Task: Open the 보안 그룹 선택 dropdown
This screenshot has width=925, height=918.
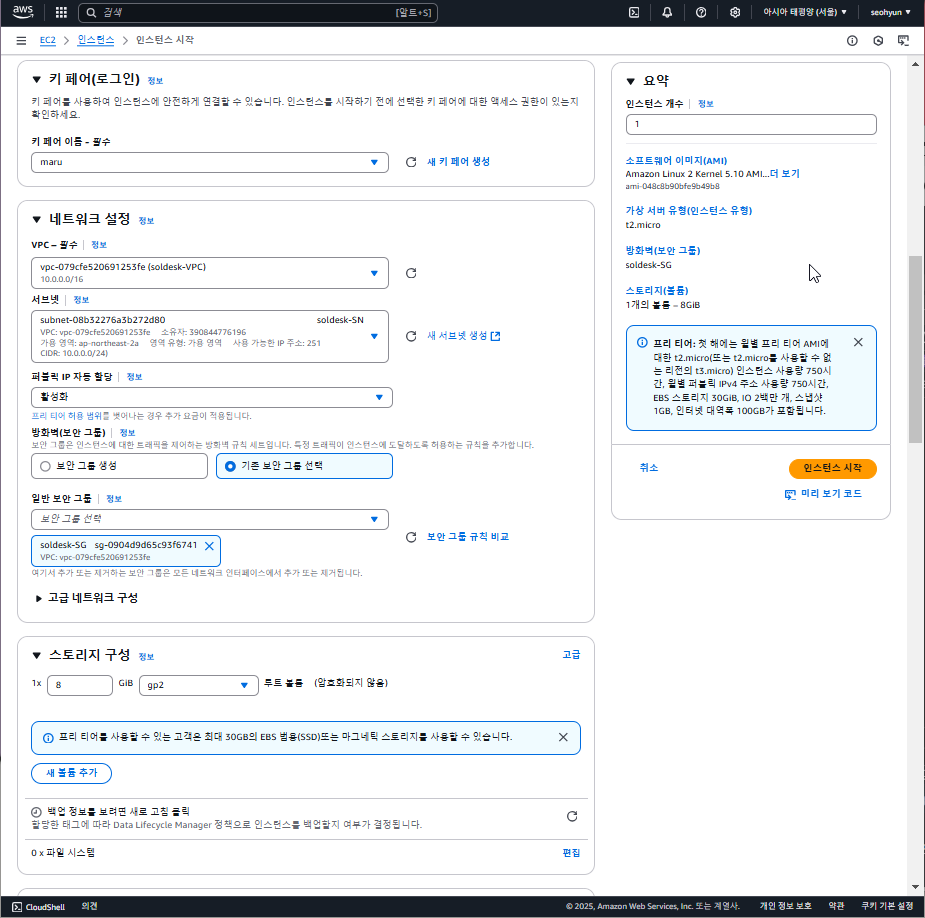Action: coord(210,519)
